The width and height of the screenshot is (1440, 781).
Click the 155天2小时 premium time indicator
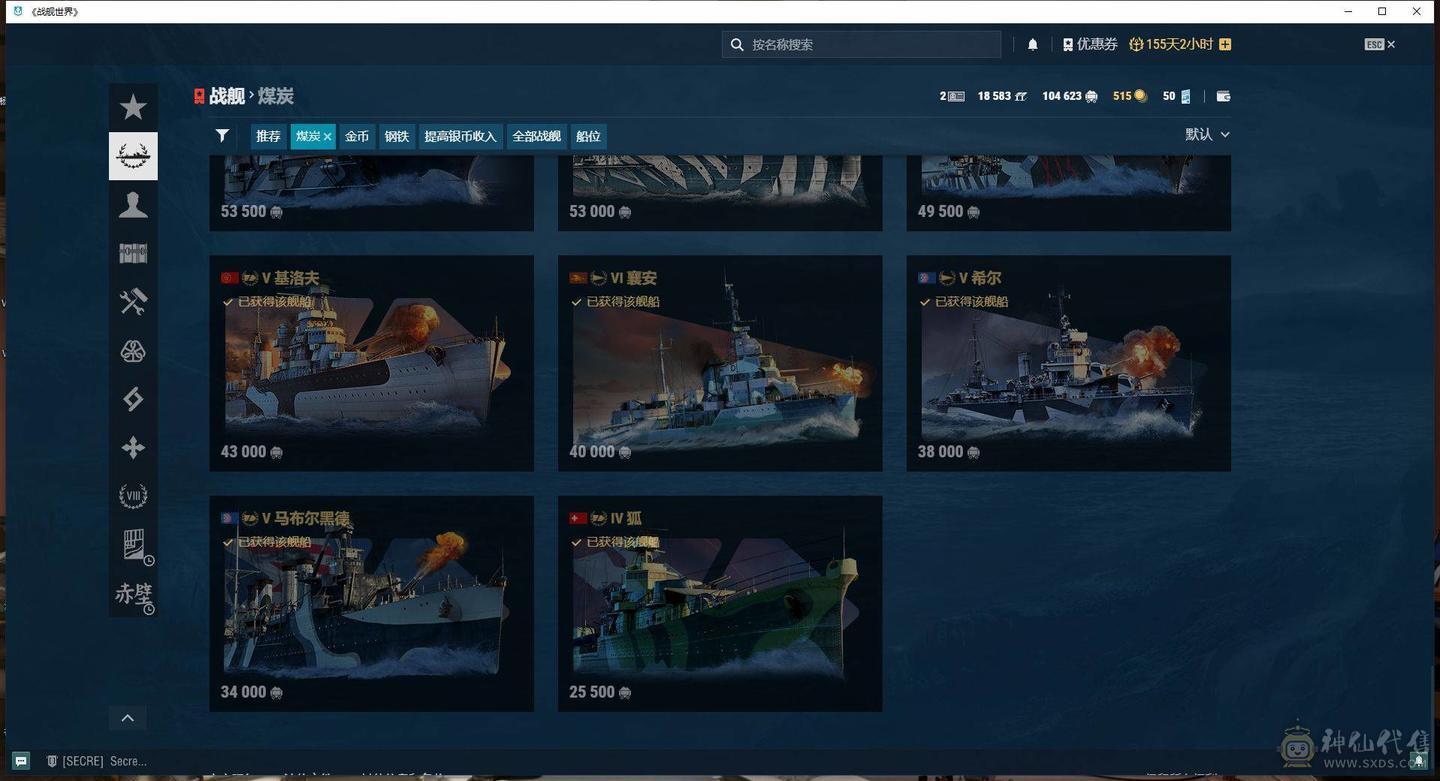(1171, 44)
